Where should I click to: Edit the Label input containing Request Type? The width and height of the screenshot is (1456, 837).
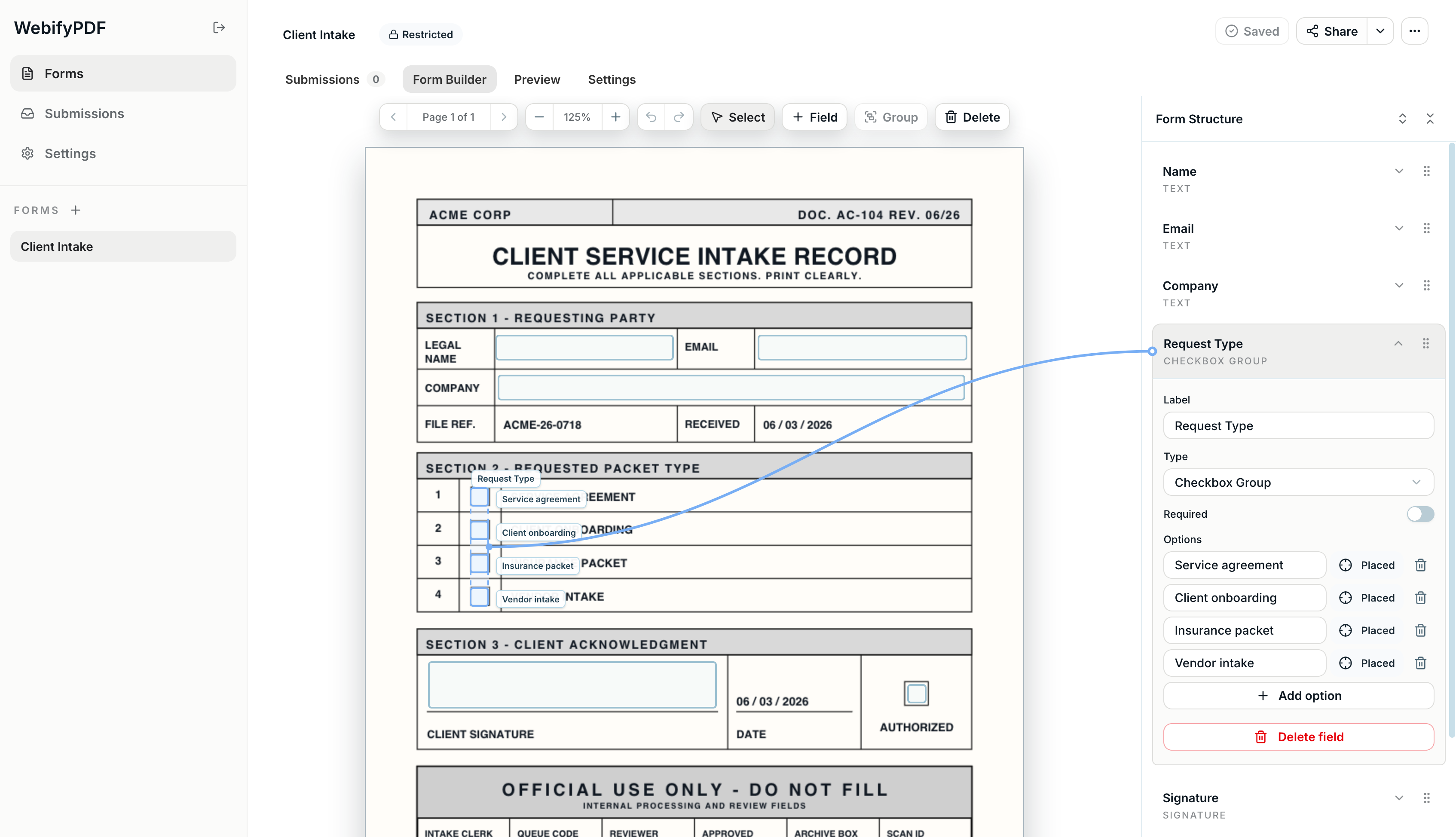(x=1298, y=426)
